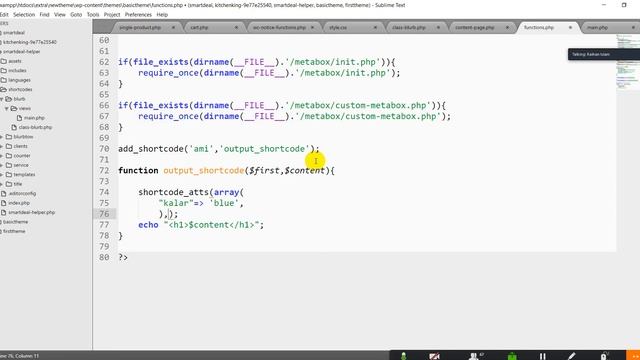Image resolution: width=640 pixels, height=360 pixels.
Task: Click the crossed-out camera video icon
Action: [x=434, y=356]
